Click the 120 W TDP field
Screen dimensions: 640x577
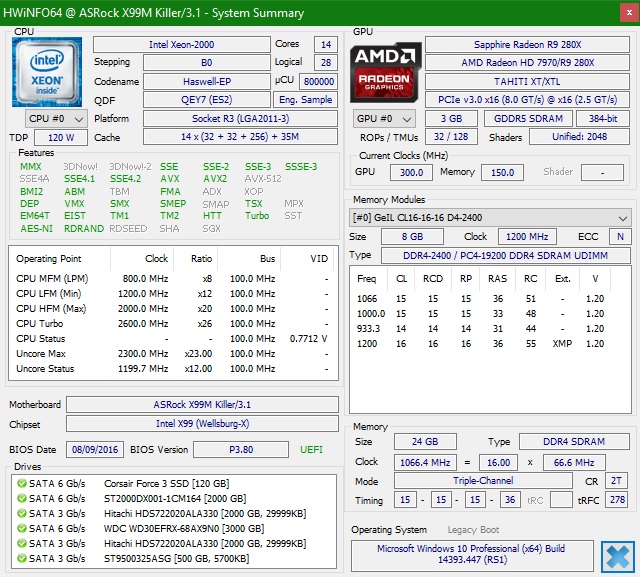point(61,138)
